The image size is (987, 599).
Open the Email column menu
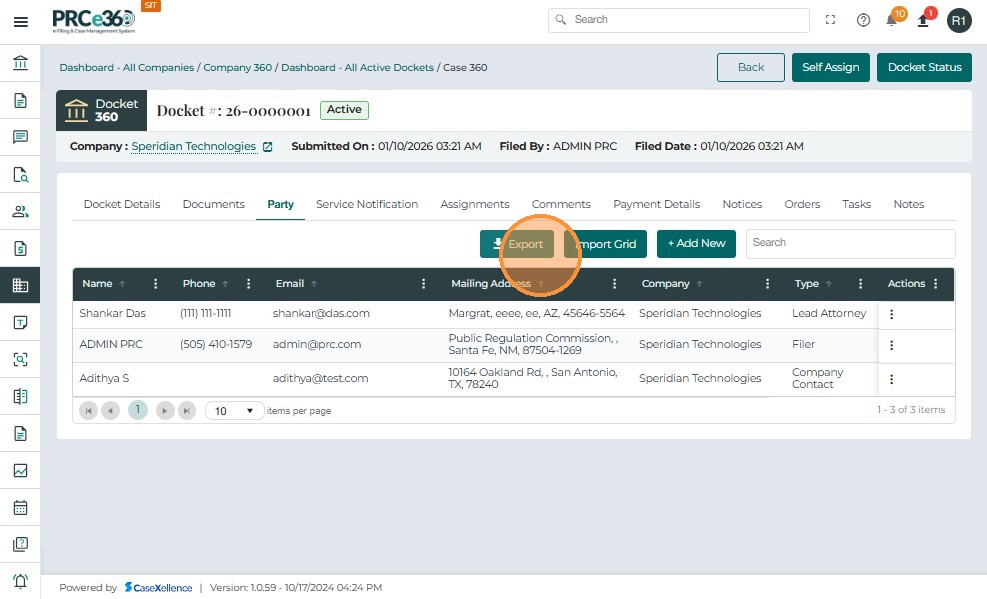pyautogui.click(x=424, y=284)
